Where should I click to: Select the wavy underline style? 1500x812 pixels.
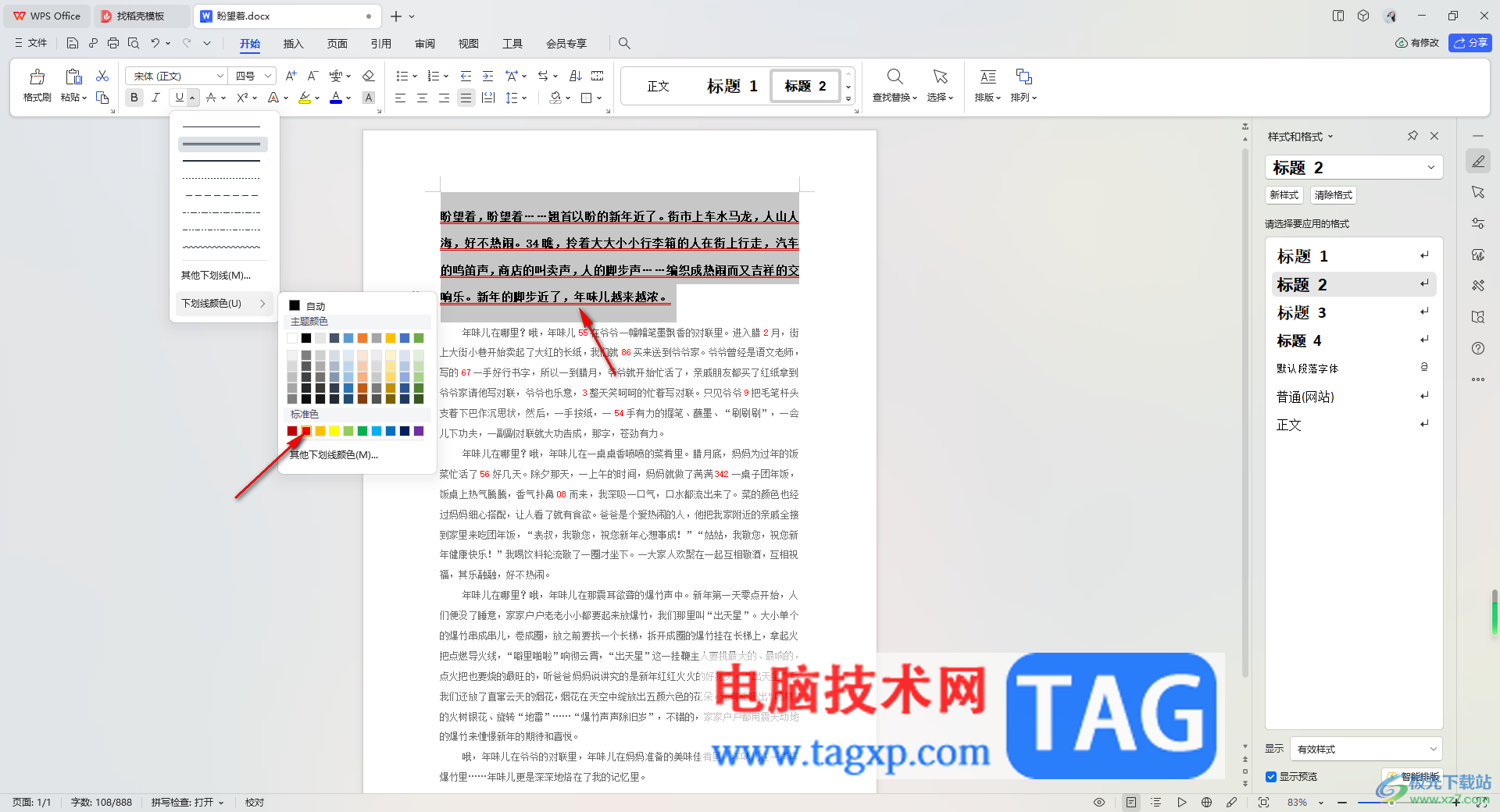(223, 247)
